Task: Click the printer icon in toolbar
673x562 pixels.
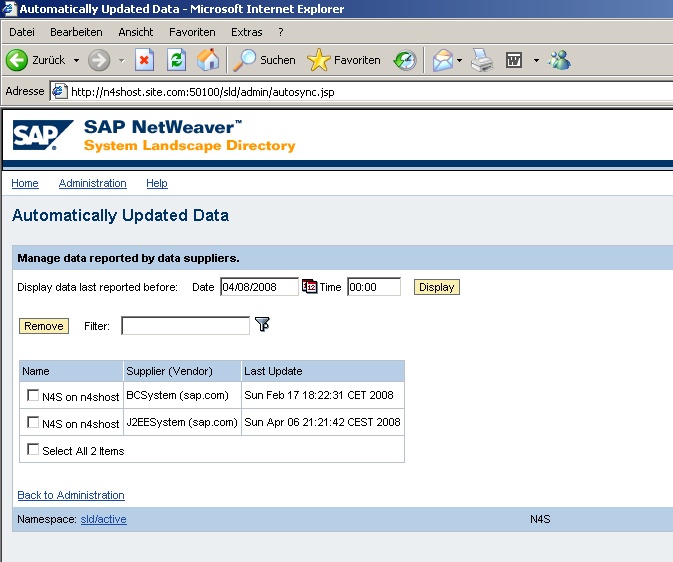Action: click(x=483, y=60)
